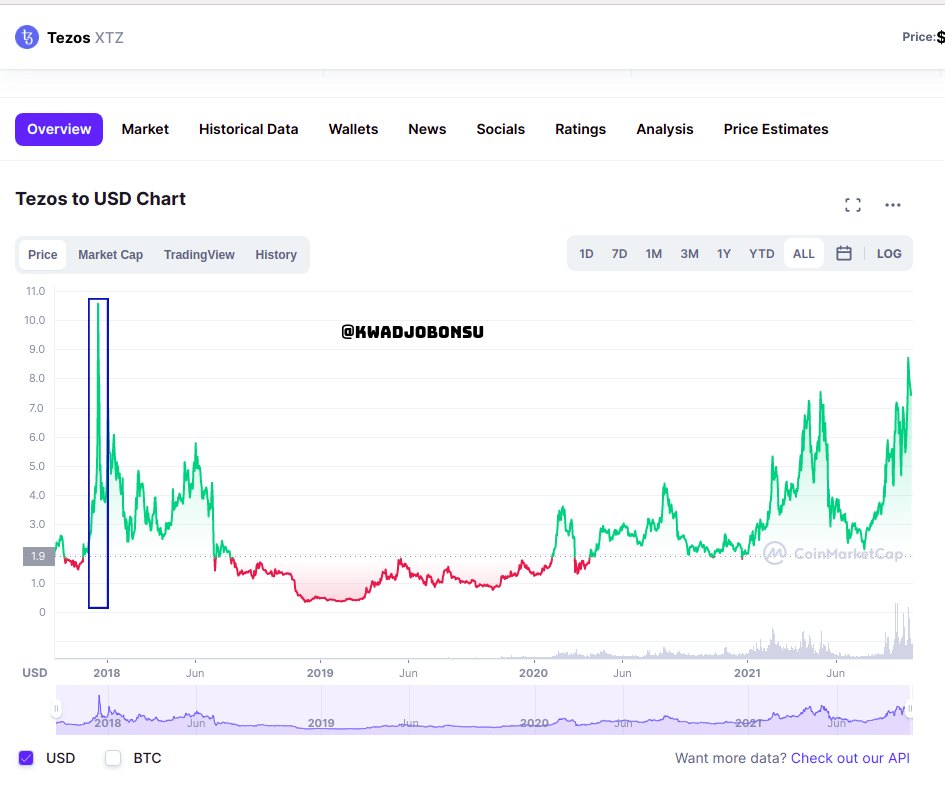This screenshot has height=785, width=945.
Task: Open the calendar date range picker
Action: pos(844,254)
